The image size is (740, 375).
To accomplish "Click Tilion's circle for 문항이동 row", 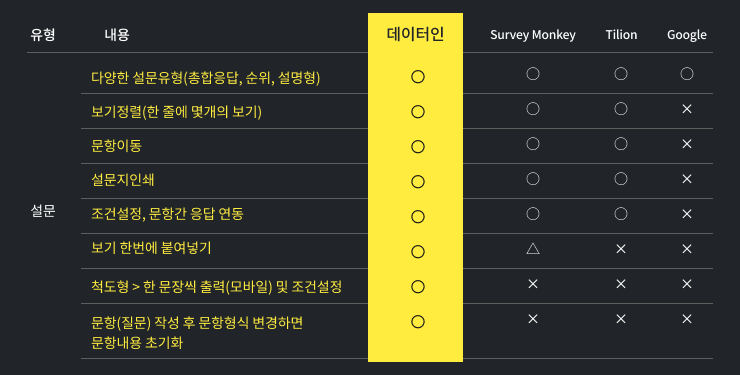I will point(621,144).
